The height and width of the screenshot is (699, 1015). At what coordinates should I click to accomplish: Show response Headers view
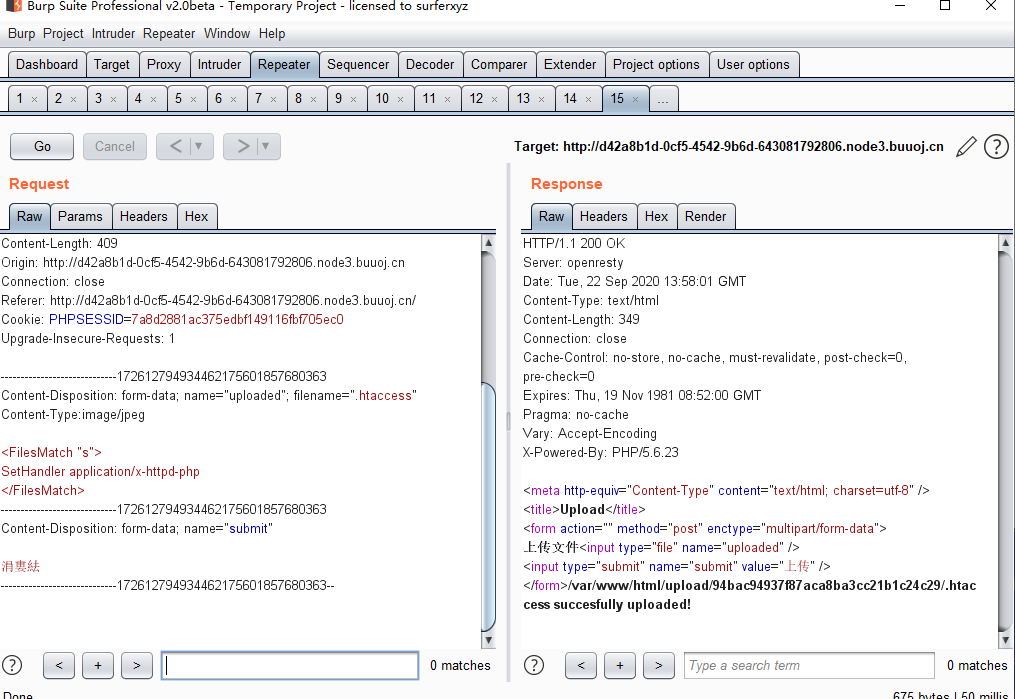(604, 217)
